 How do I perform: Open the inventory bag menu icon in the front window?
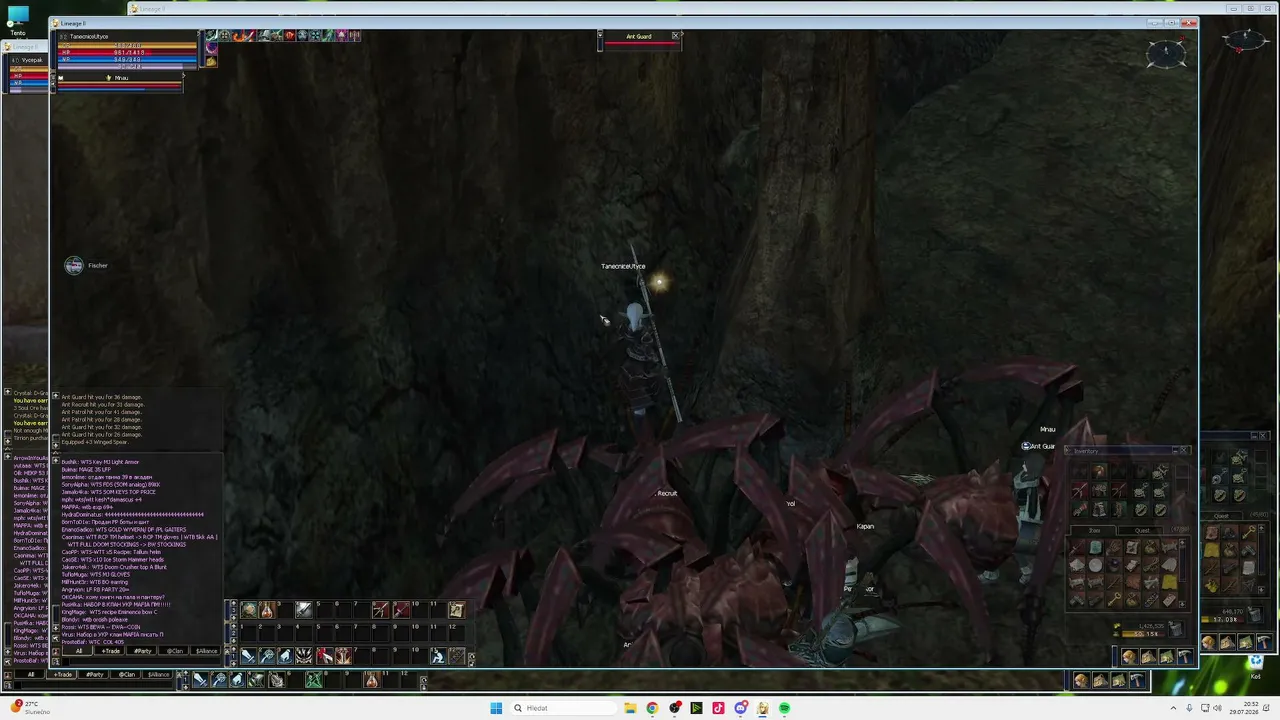(x=1148, y=657)
